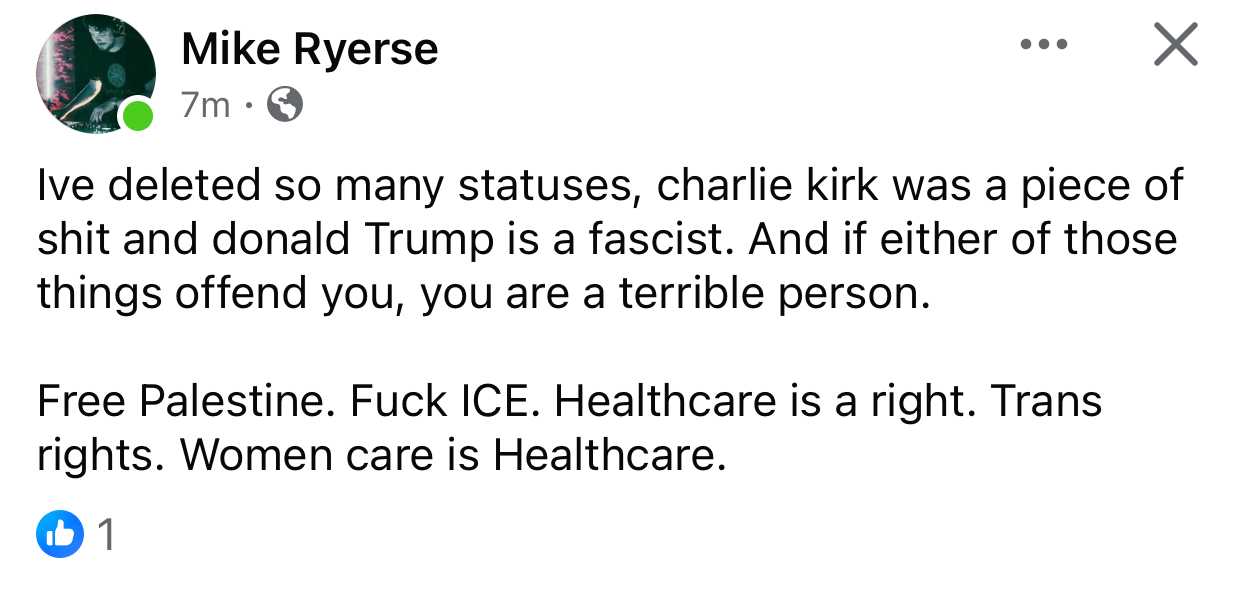Open the post's 7m timestamp
The height and width of the screenshot is (602, 1242).
205,104
